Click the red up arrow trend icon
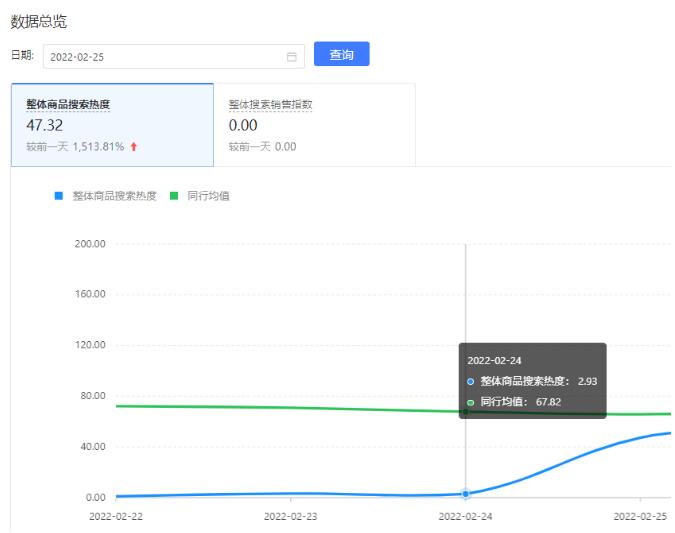The height and width of the screenshot is (533, 675). coord(133,147)
